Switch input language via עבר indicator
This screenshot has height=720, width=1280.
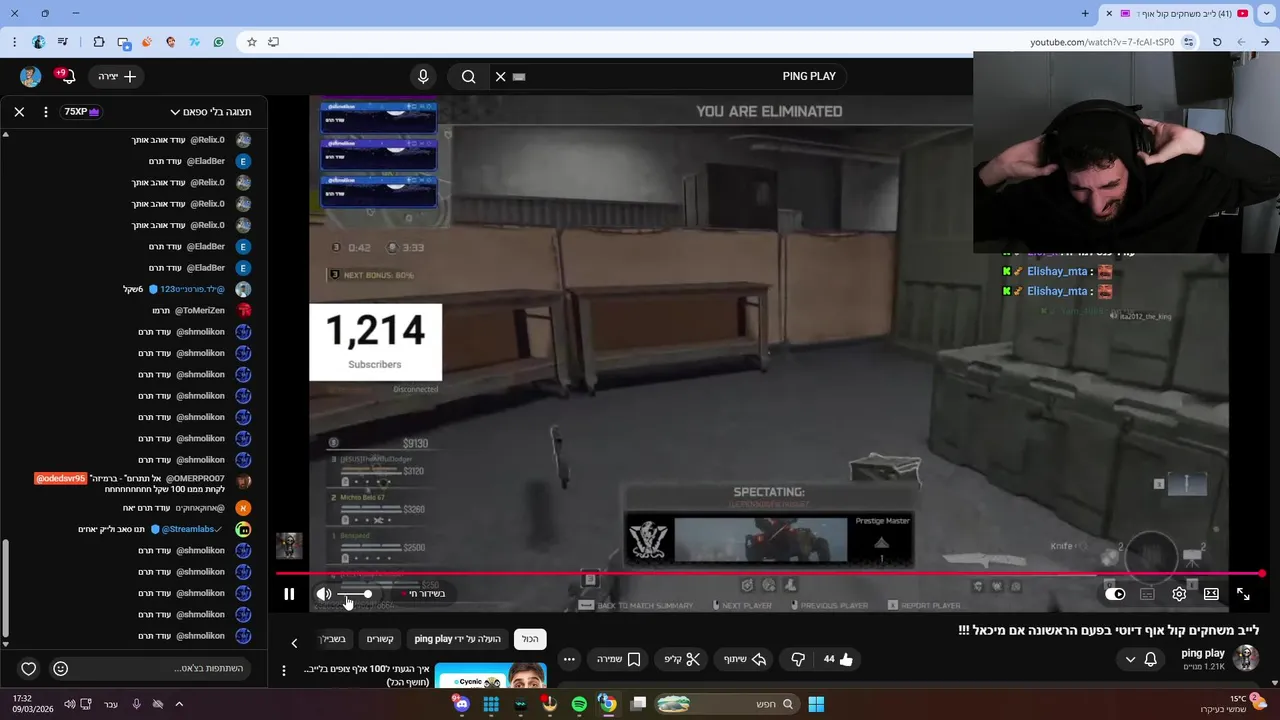pyautogui.click(x=111, y=704)
